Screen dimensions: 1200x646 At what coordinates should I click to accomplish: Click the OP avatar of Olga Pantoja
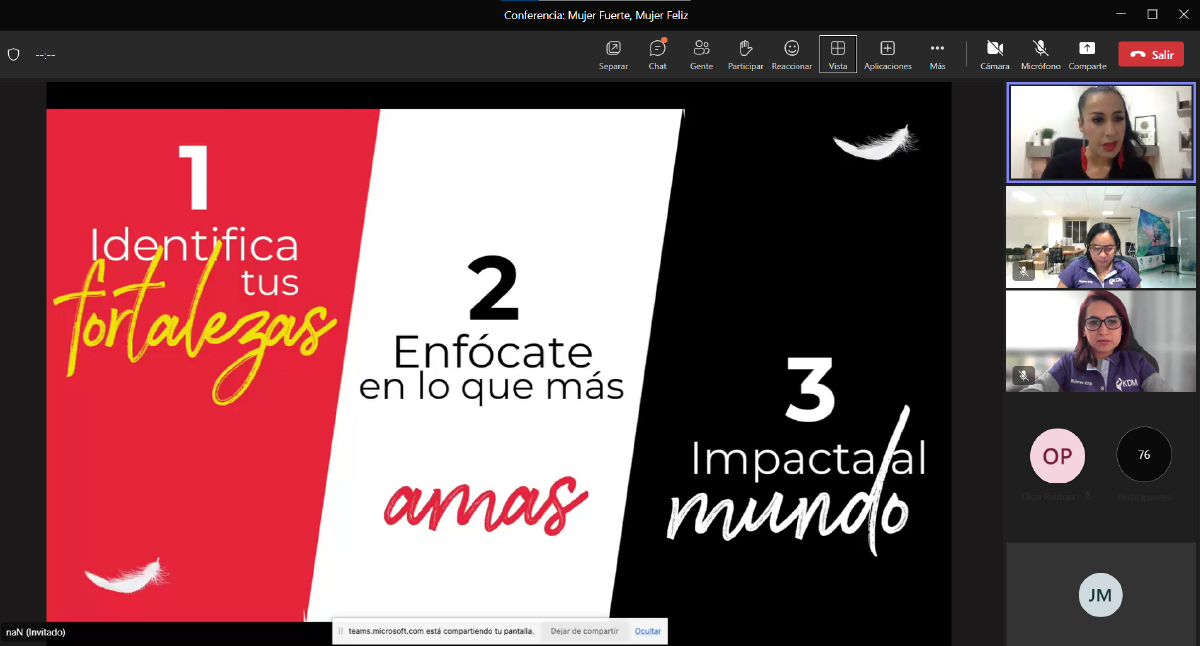pyautogui.click(x=1057, y=456)
